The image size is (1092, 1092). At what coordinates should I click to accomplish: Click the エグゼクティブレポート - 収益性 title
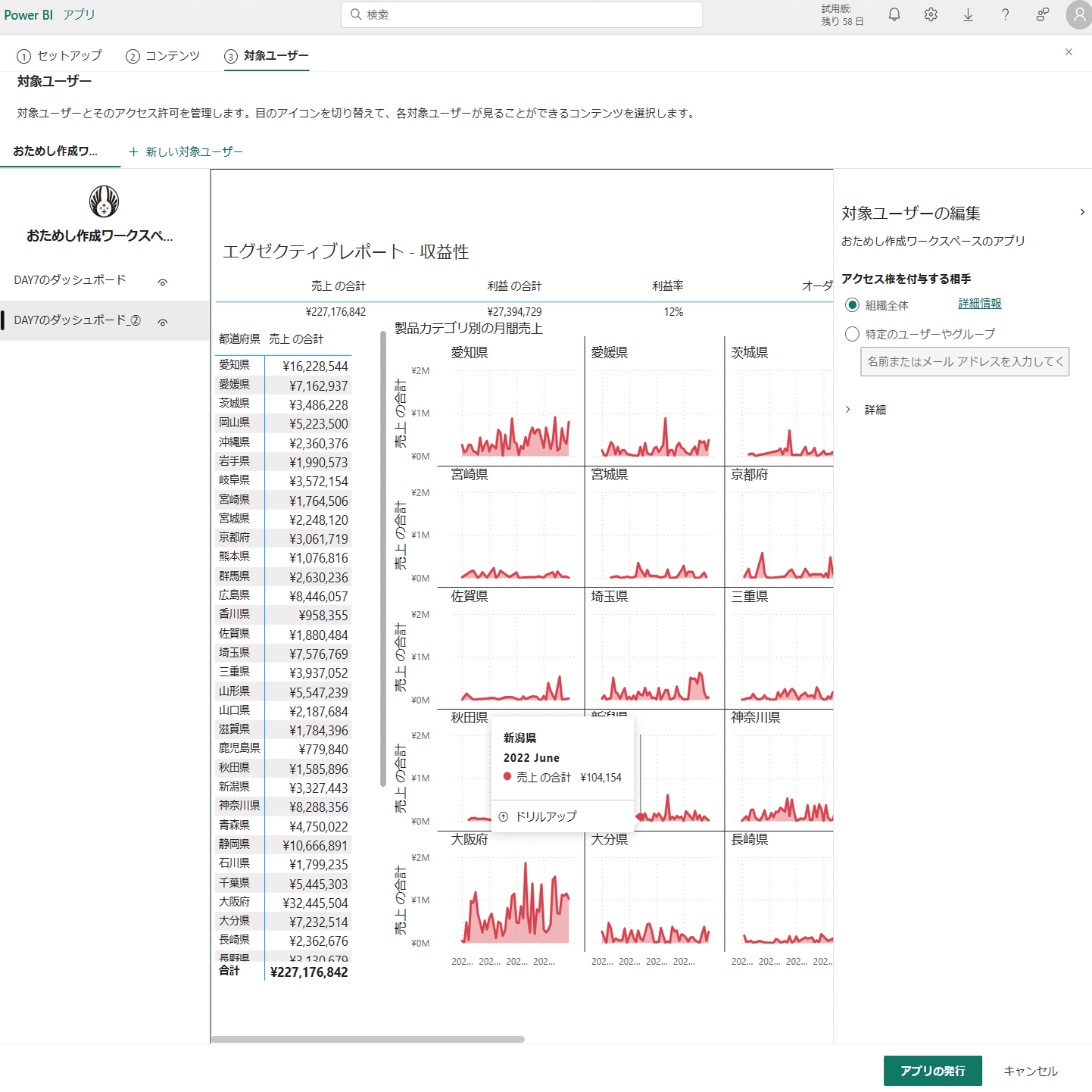[x=345, y=252]
